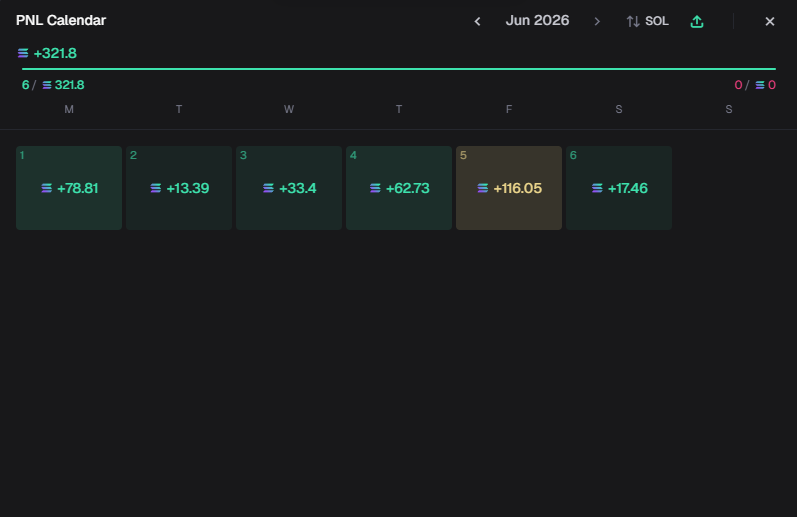Close the PNL Calendar panel
Viewport: 797px width, 517px height.
point(770,21)
